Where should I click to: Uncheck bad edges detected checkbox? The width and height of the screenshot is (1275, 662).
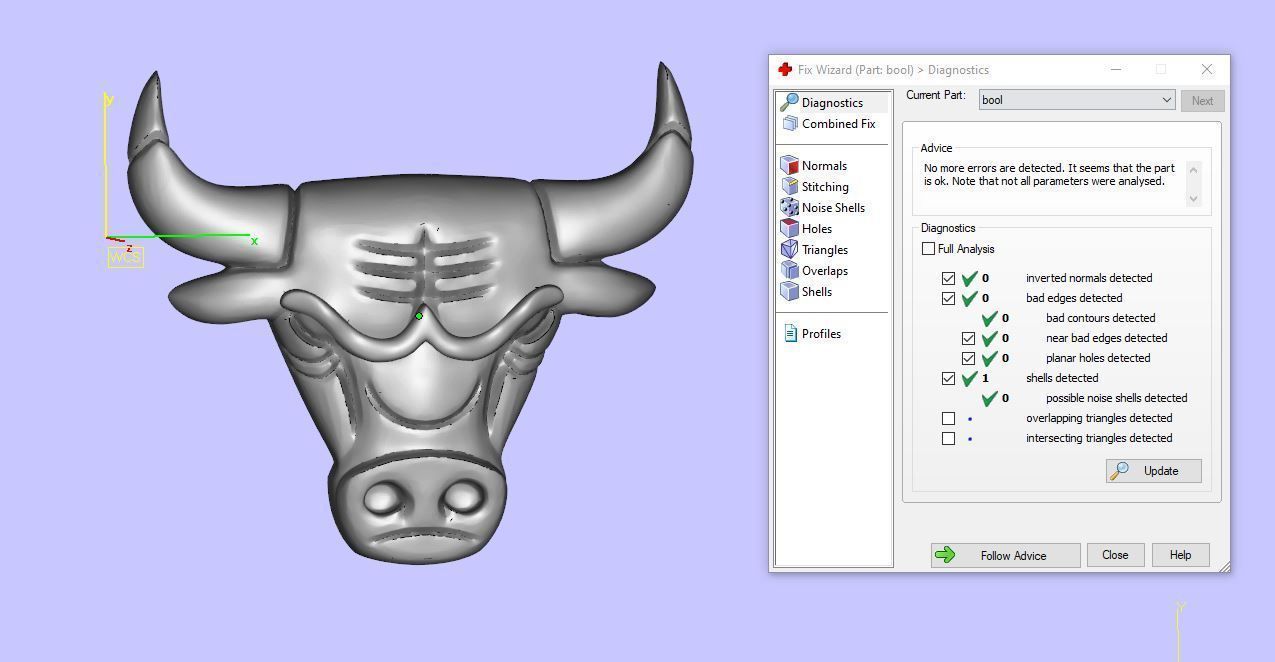click(x=948, y=298)
